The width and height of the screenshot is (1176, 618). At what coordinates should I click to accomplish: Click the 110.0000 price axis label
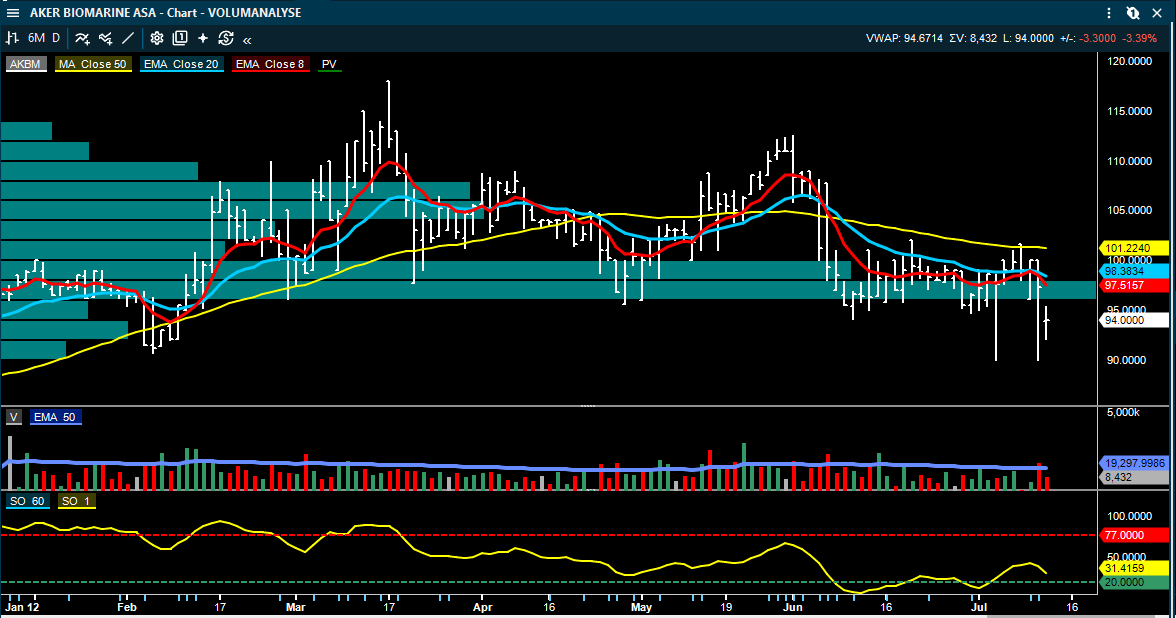pyautogui.click(x=1130, y=161)
